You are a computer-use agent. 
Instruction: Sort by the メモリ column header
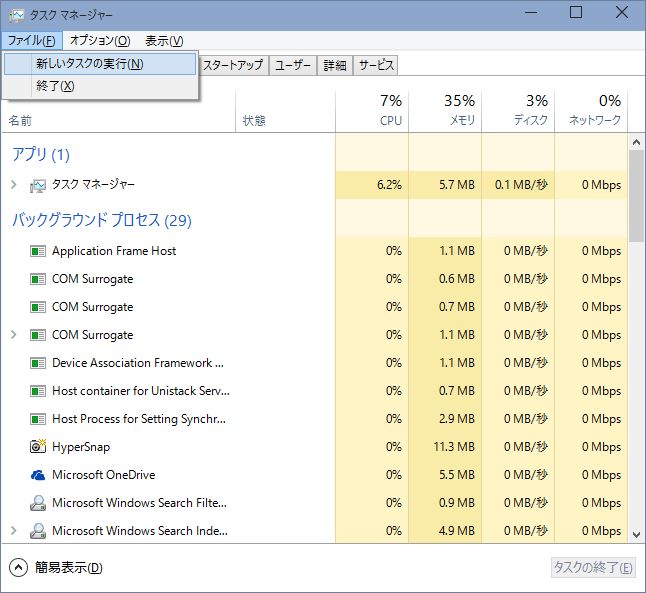coord(445,110)
